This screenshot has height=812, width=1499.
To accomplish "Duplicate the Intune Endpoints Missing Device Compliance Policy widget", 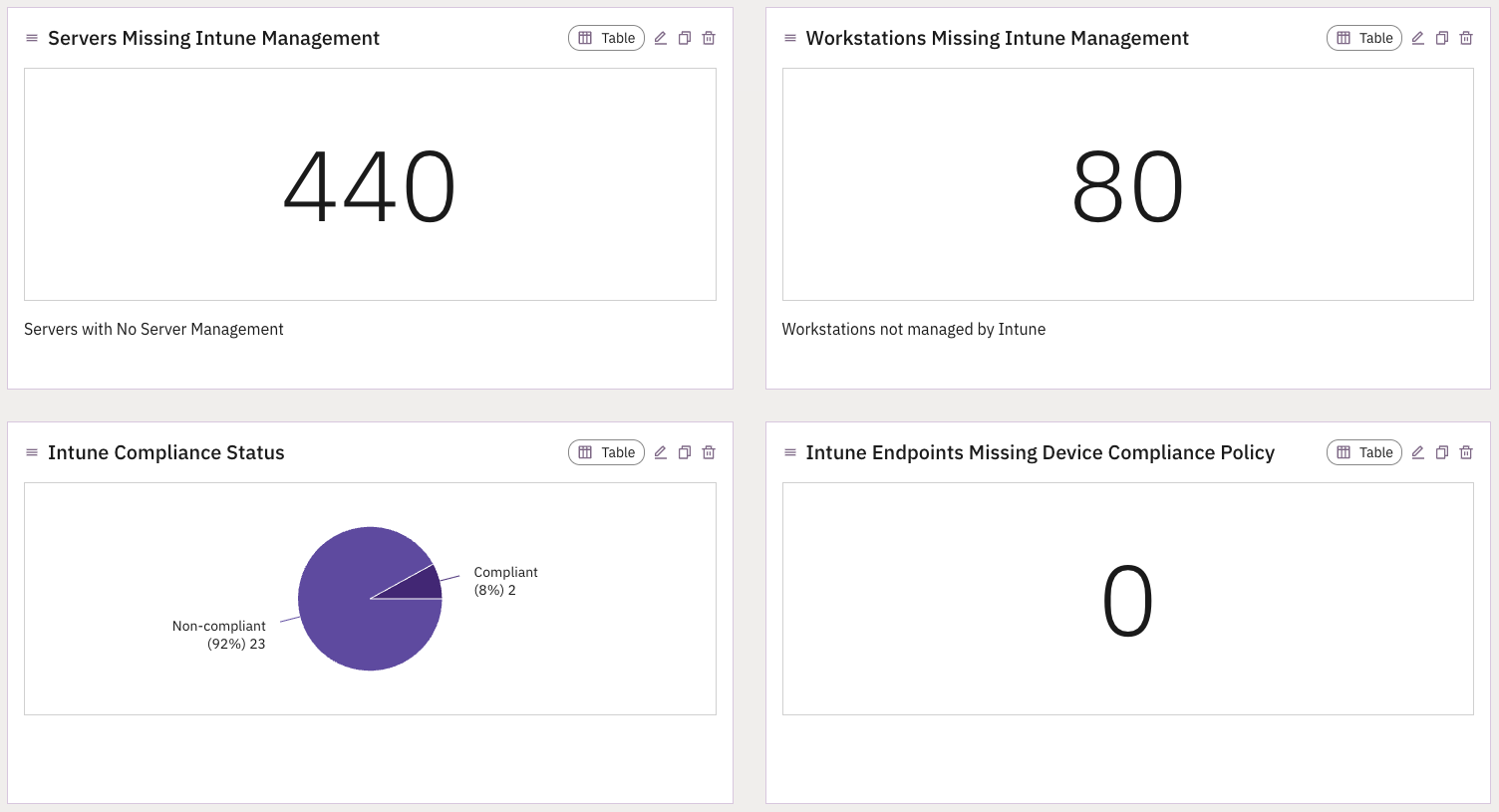I will pyautogui.click(x=1442, y=452).
